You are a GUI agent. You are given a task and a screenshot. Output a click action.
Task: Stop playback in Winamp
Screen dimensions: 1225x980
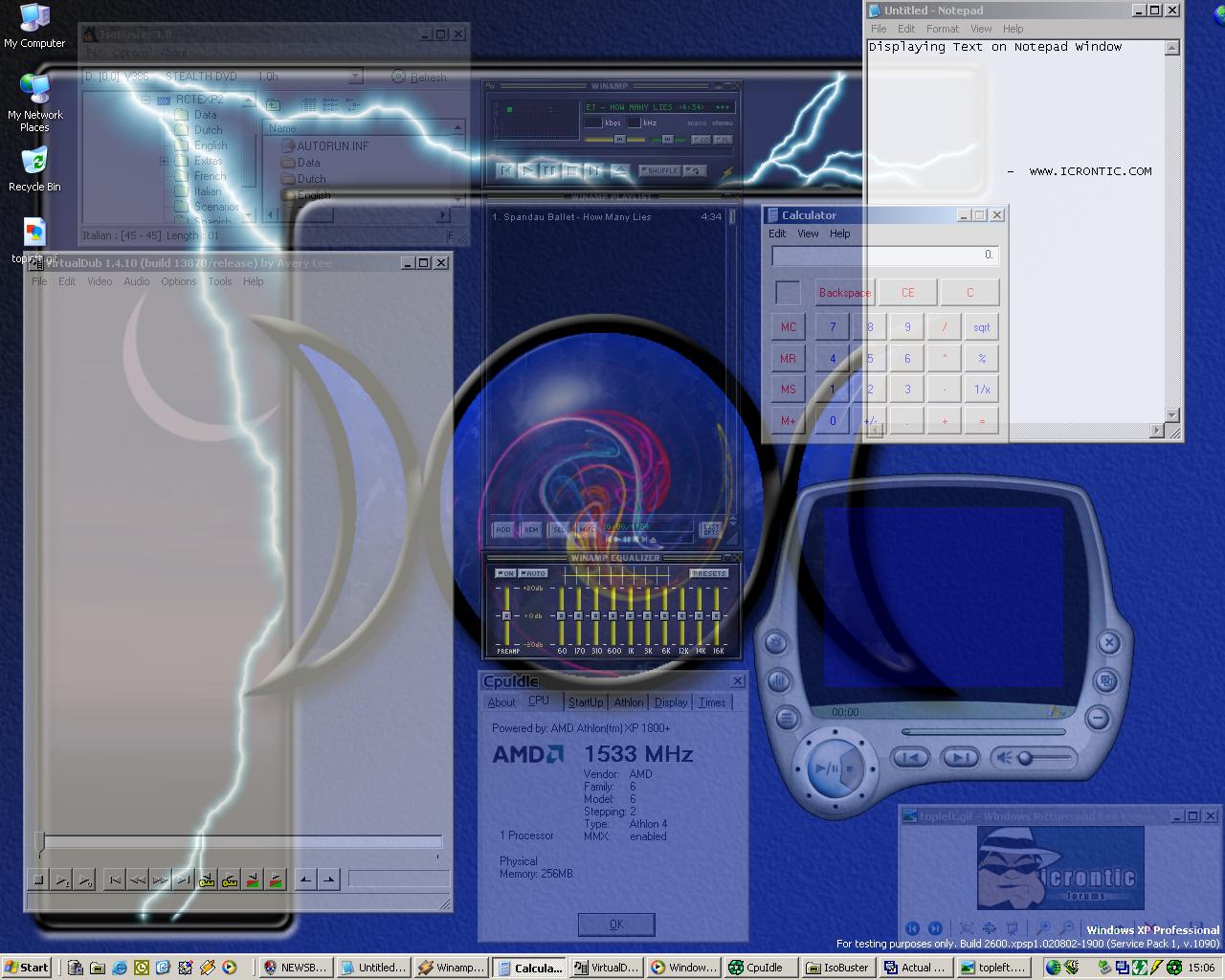pos(572,170)
